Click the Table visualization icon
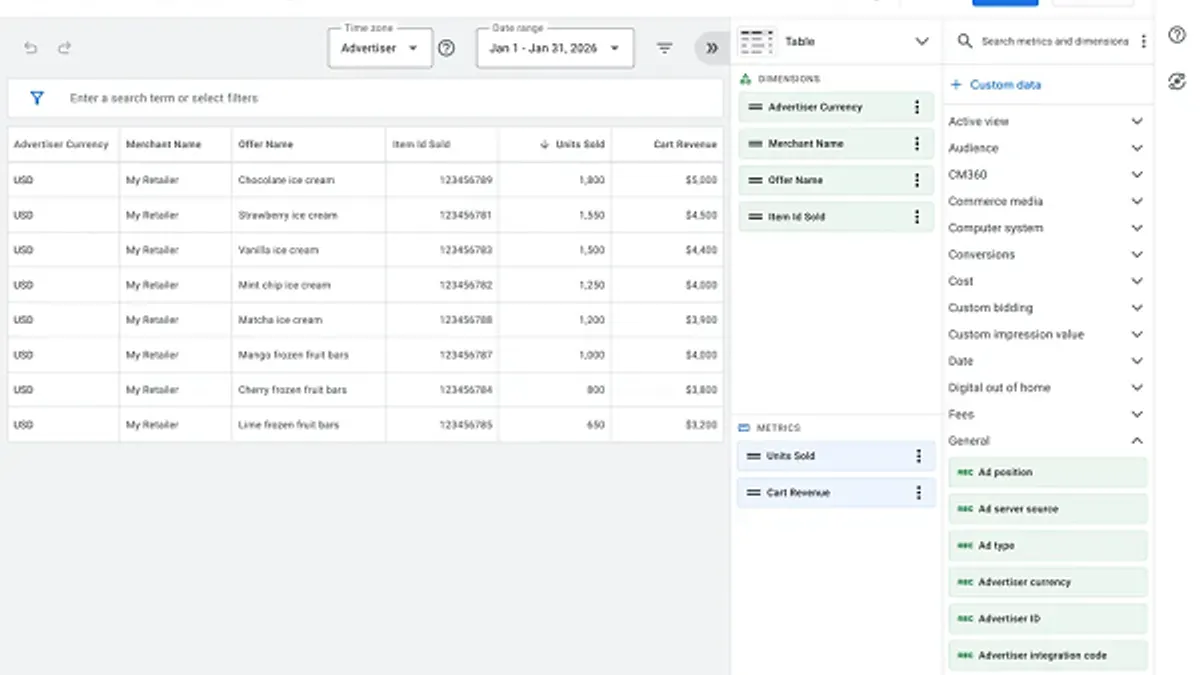Image resolution: width=1200 pixels, height=675 pixels. (x=757, y=42)
